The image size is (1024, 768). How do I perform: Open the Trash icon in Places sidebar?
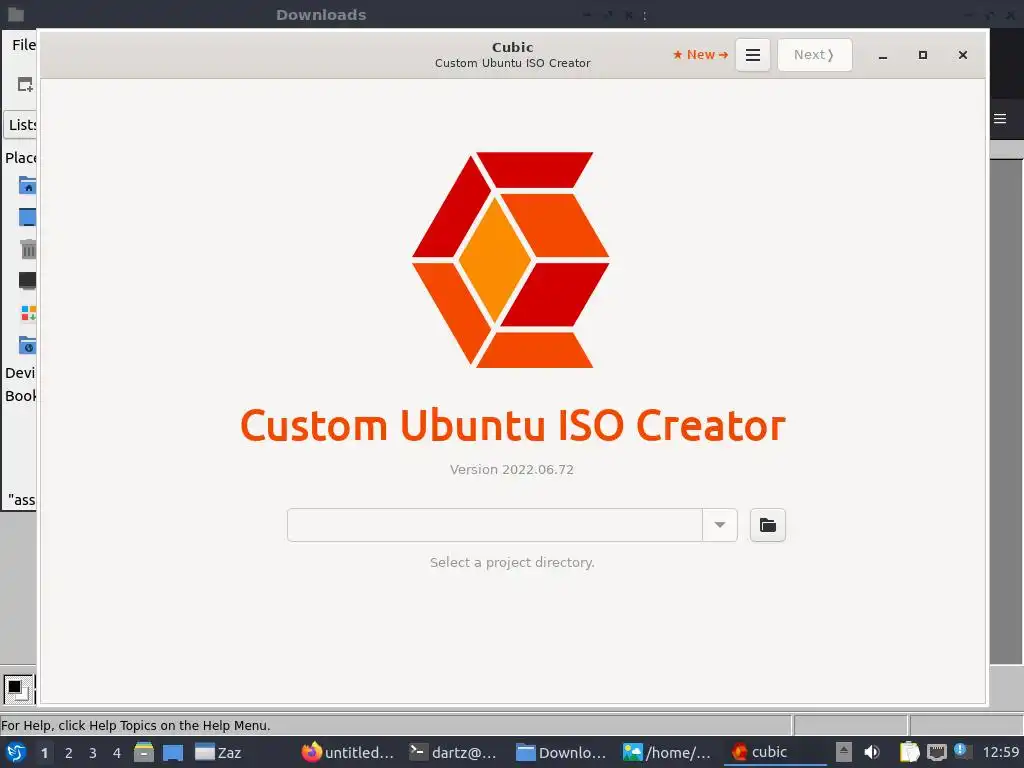27,249
